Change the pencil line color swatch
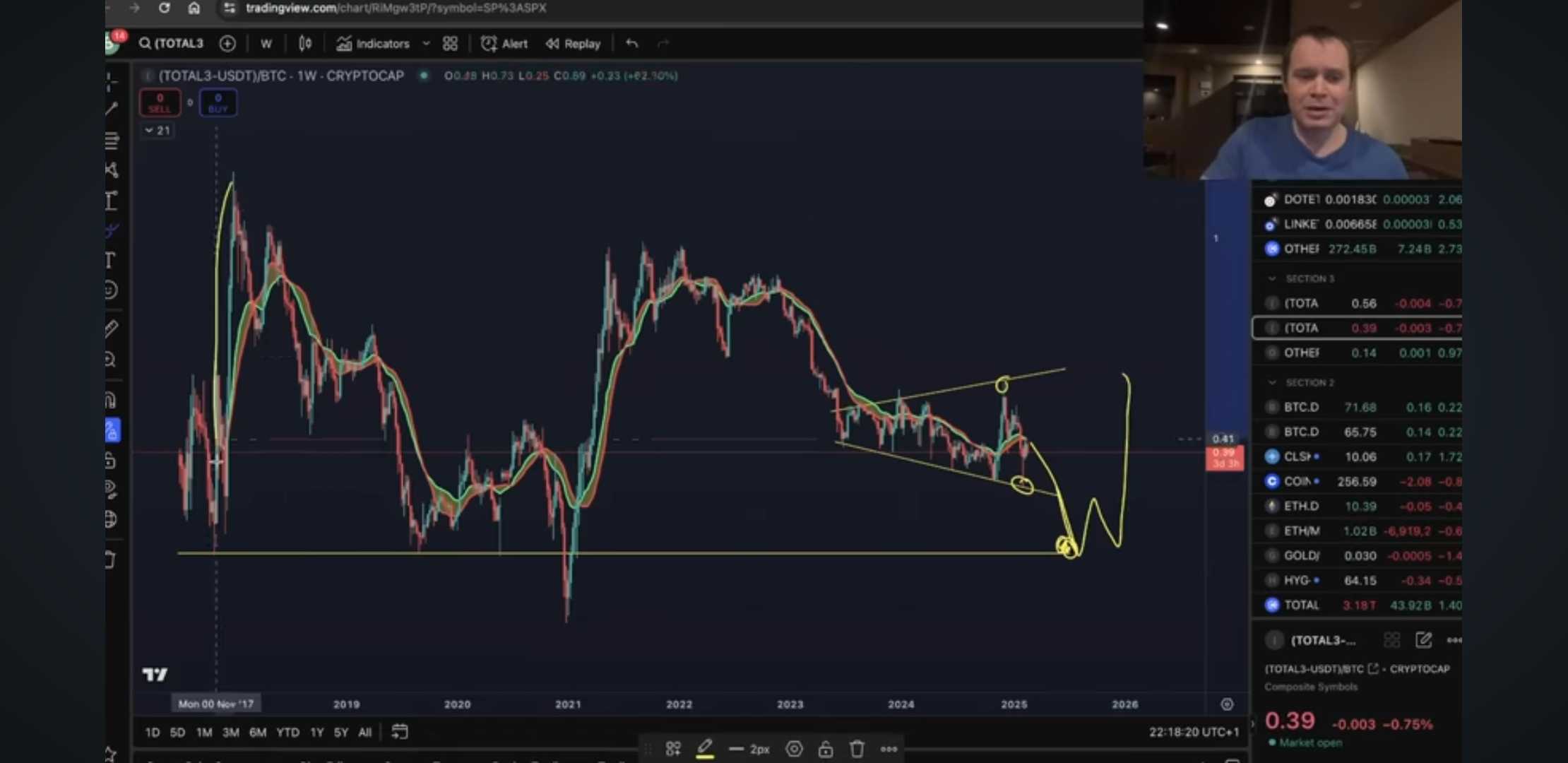 coord(704,749)
